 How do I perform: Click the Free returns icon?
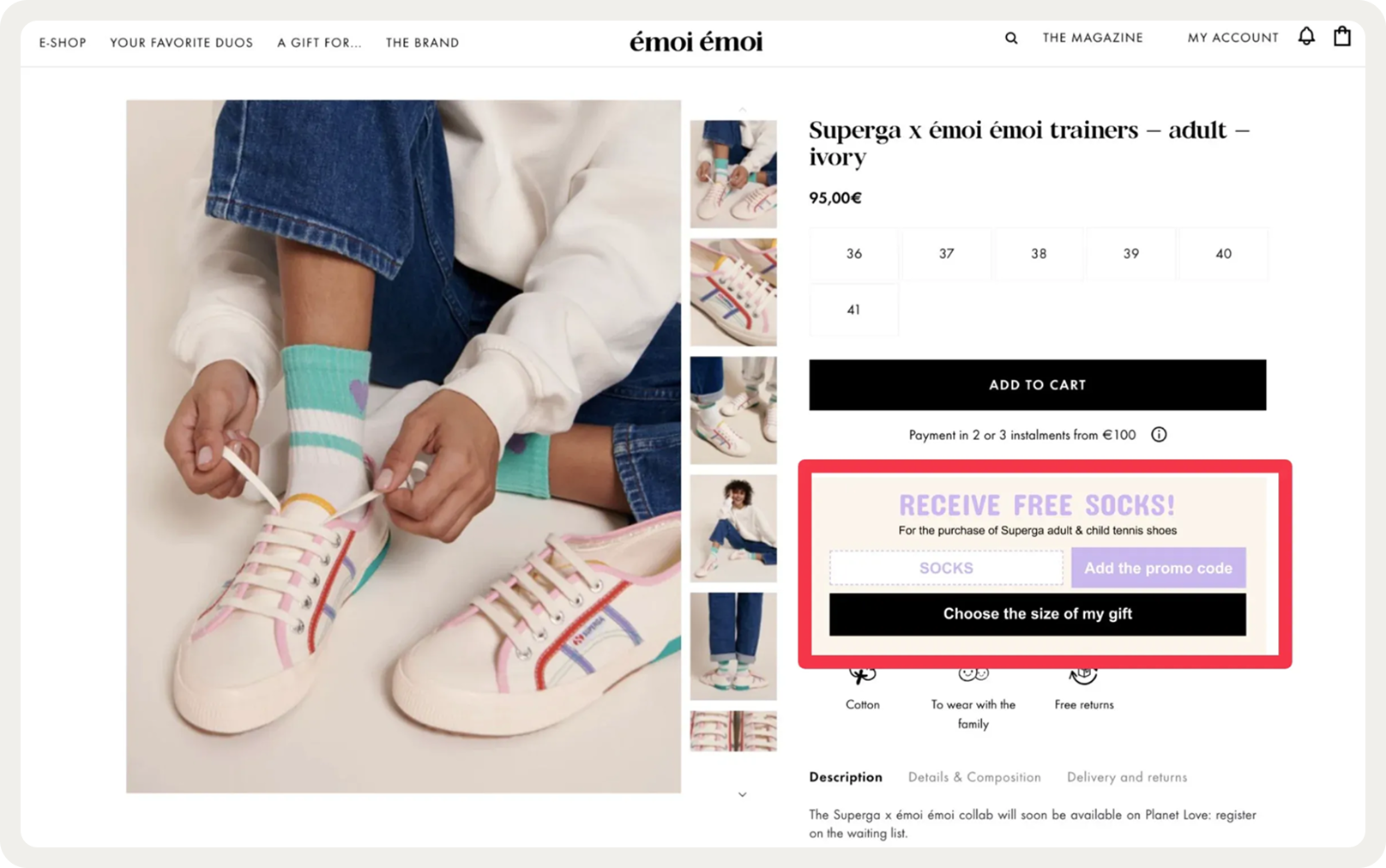click(1084, 676)
